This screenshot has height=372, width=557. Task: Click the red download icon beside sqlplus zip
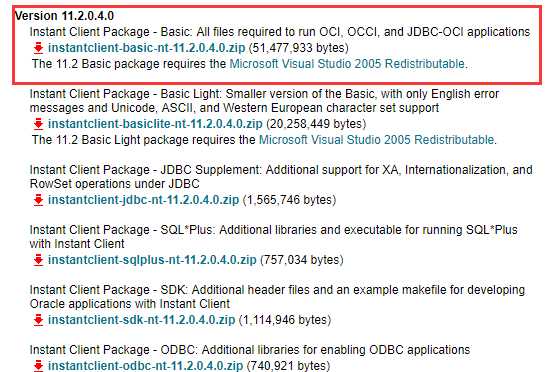[x=38, y=260]
